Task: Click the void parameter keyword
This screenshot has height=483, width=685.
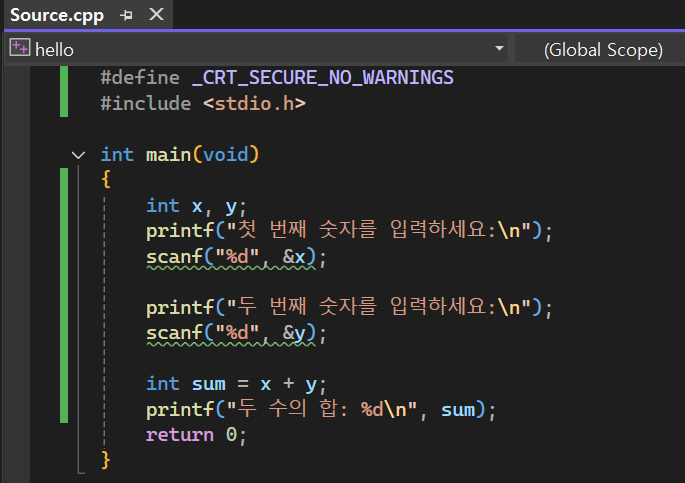Action: tap(225, 155)
